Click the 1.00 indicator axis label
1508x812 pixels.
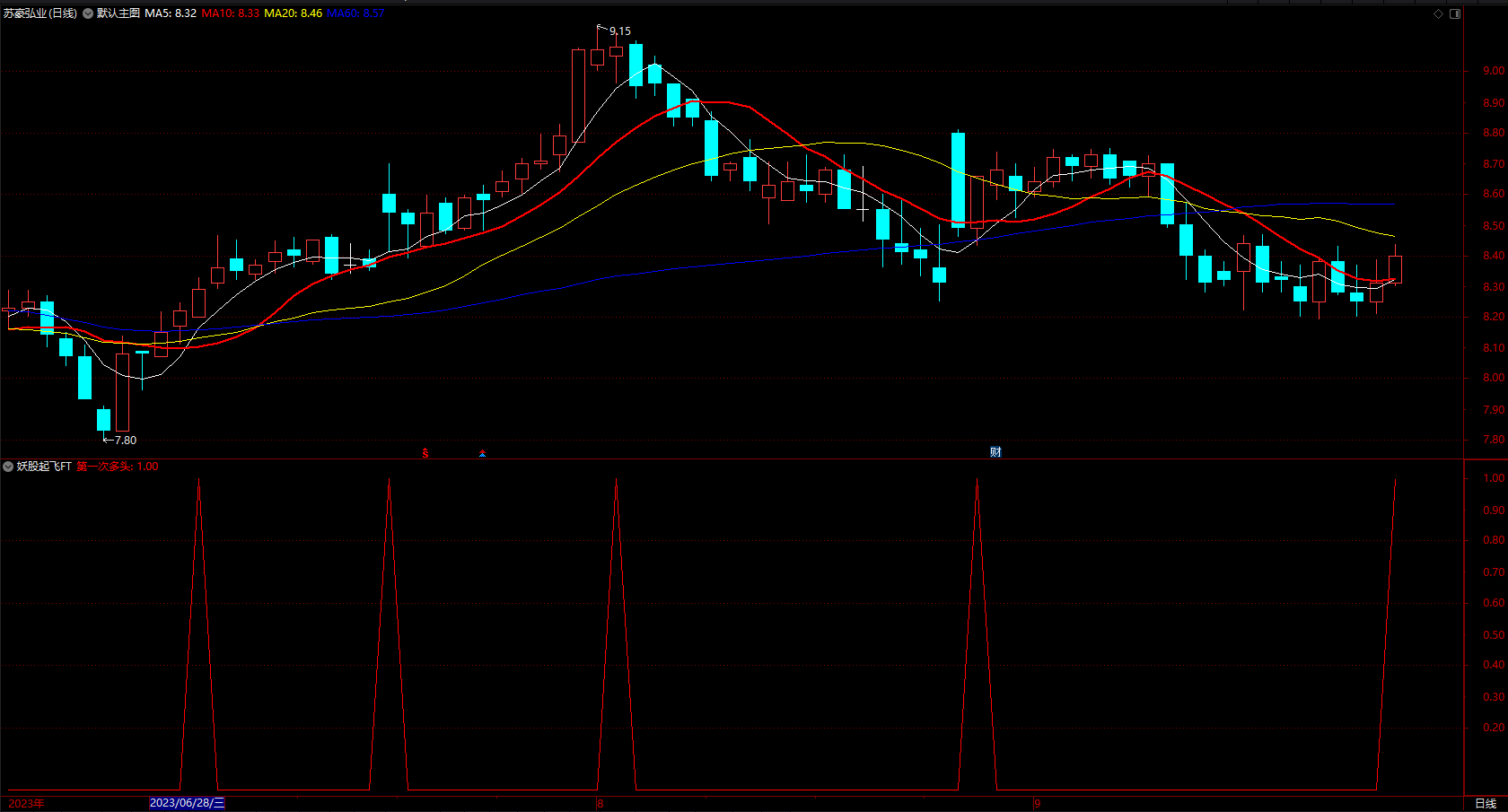[1494, 478]
